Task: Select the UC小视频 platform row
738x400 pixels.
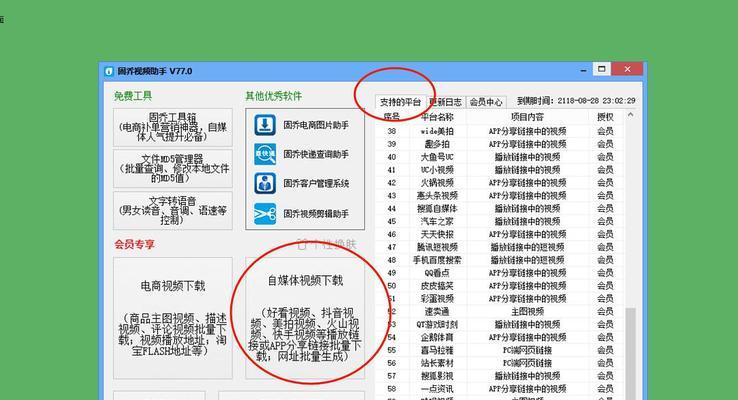Action: tap(500, 170)
